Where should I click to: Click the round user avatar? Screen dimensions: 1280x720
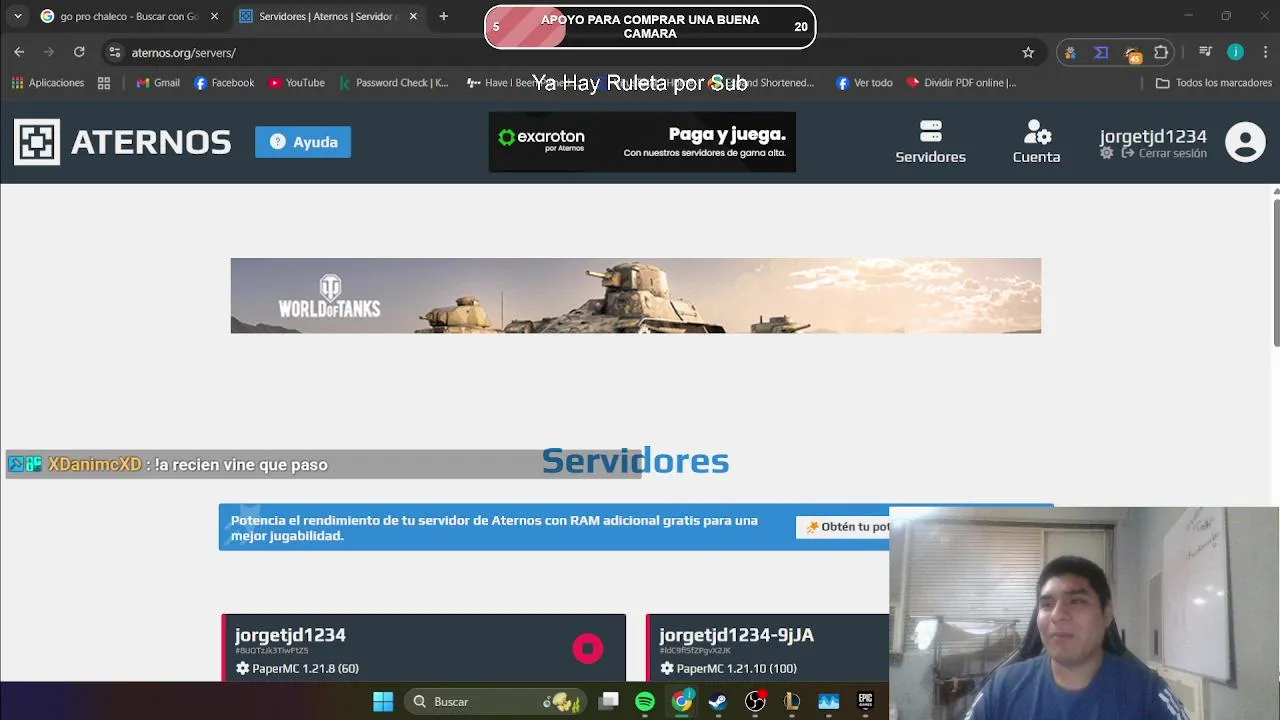tap(1245, 142)
